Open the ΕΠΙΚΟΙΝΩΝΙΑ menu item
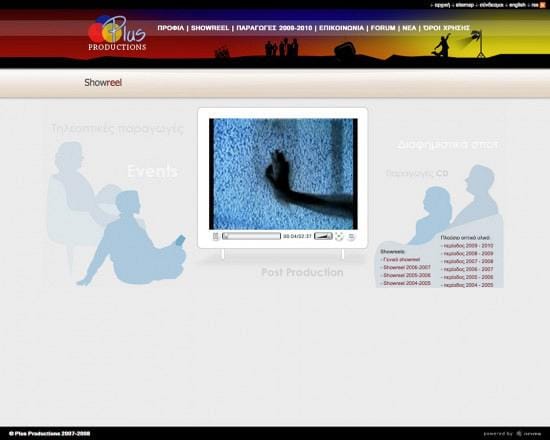Image resolution: width=550 pixels, height=440 pixels. (341, 28)
